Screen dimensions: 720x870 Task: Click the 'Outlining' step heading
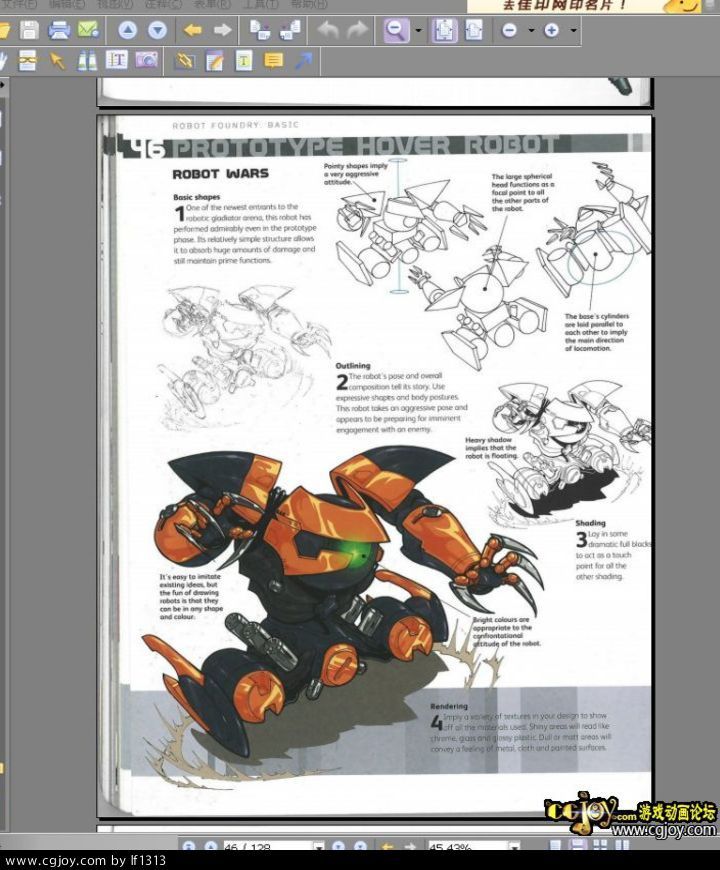[x=353, y=365]
